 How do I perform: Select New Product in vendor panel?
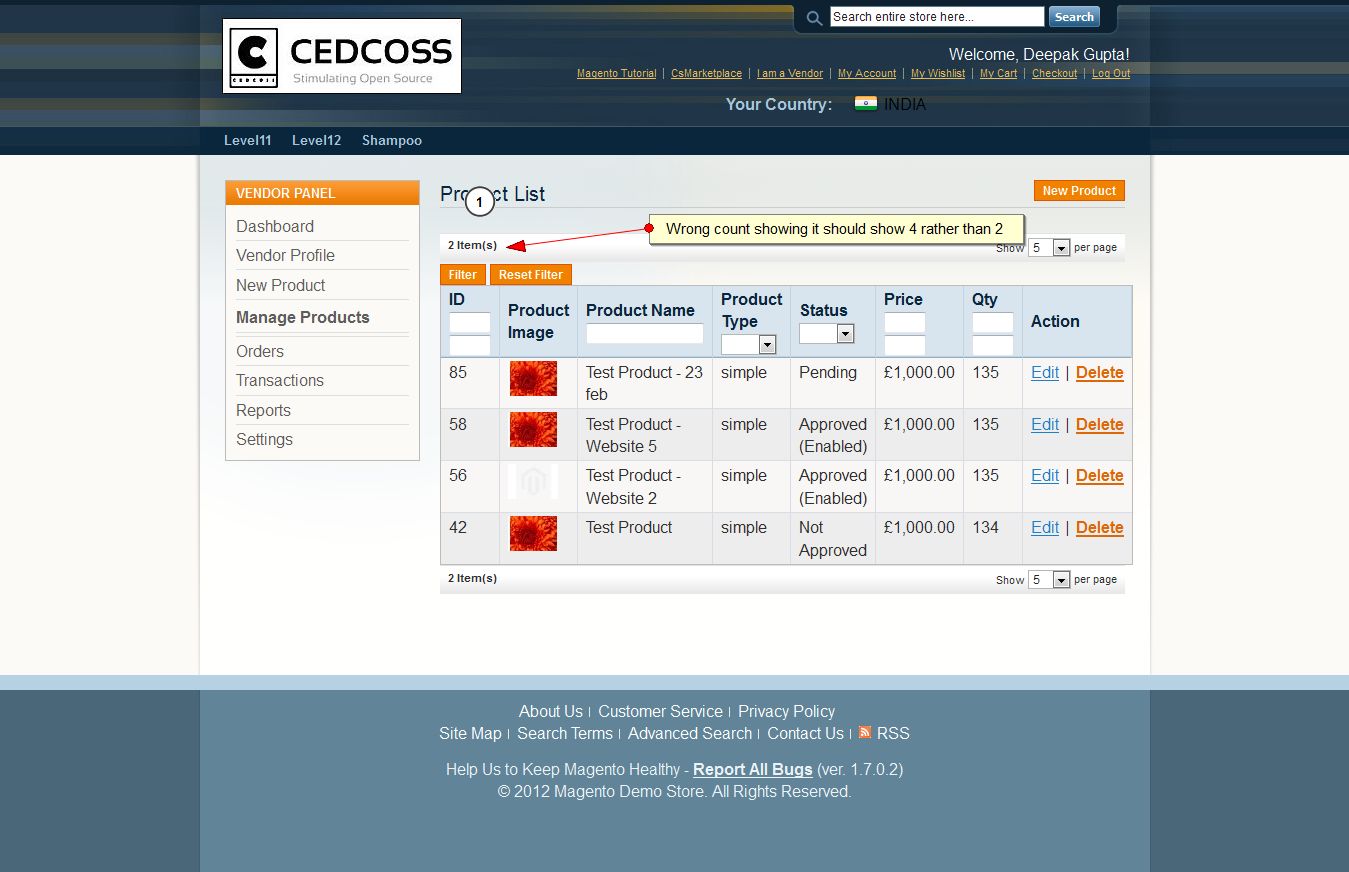281,285
